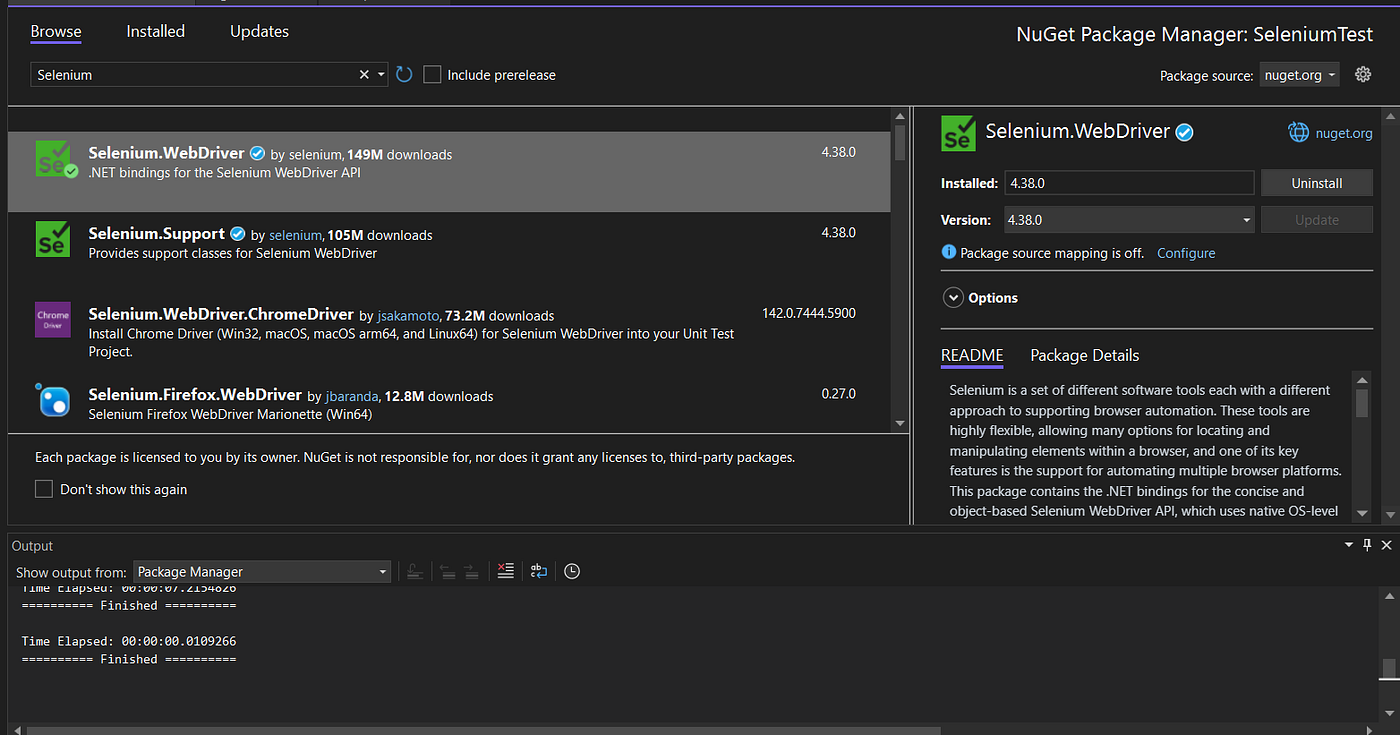Click the Selenium.Firefox.WebDriver package icon
The height and width of the screenshot is (735, 1400).
[x=53, y=399]
